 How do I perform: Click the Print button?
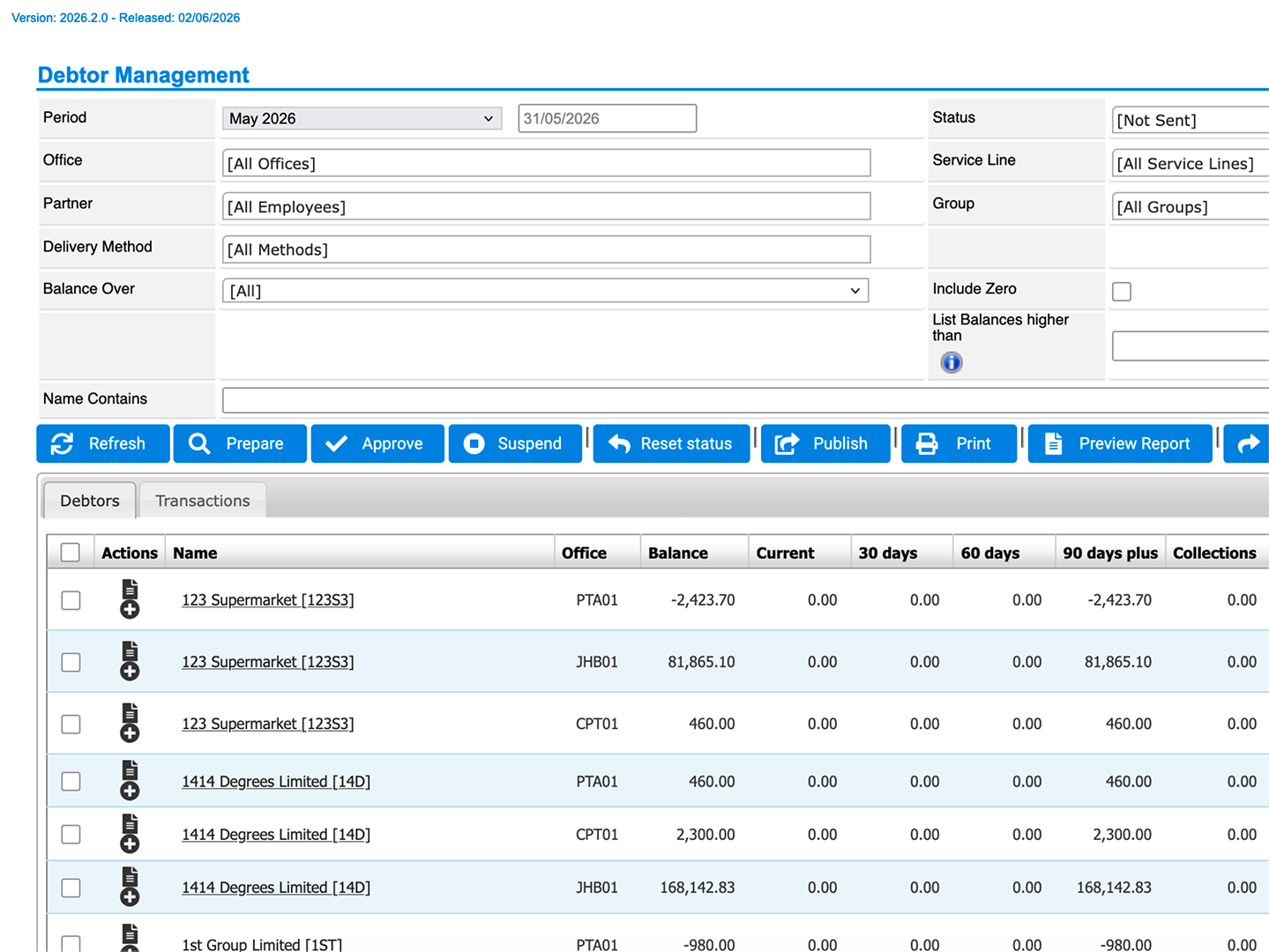tap(959, 443)
